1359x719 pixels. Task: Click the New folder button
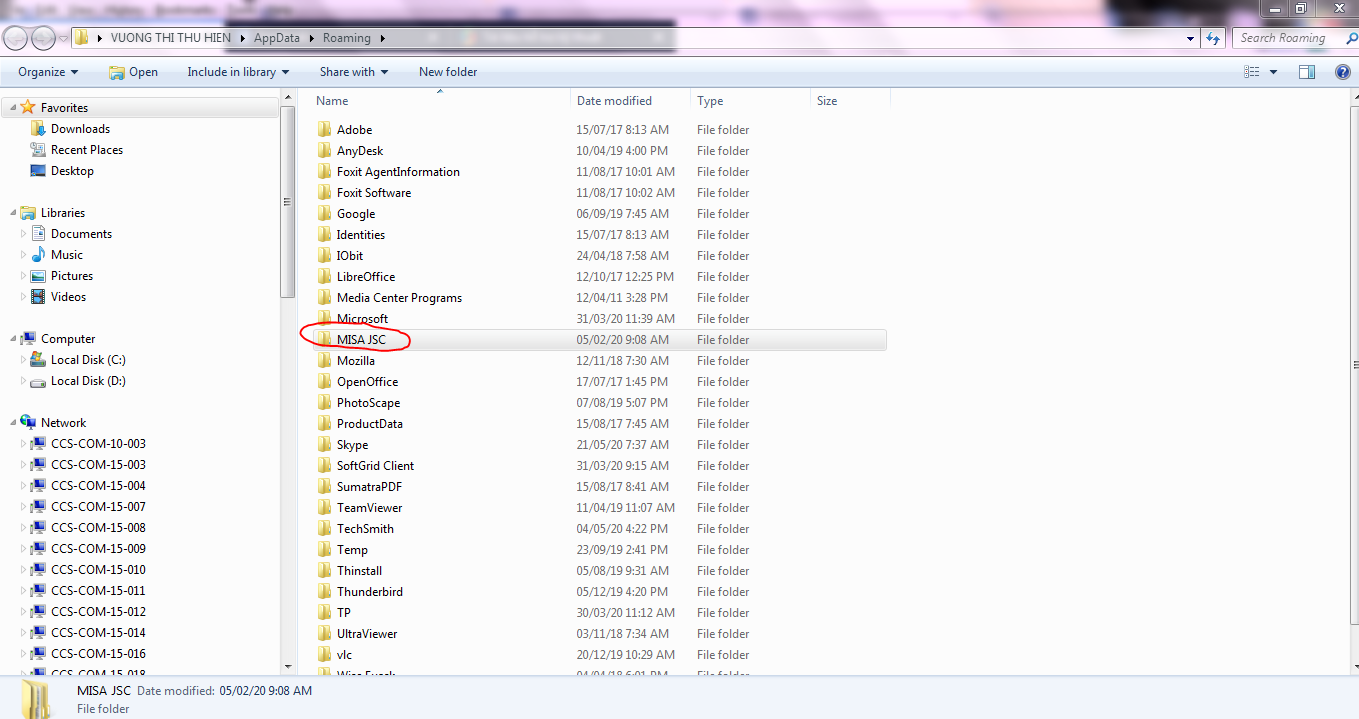point(448,72)
